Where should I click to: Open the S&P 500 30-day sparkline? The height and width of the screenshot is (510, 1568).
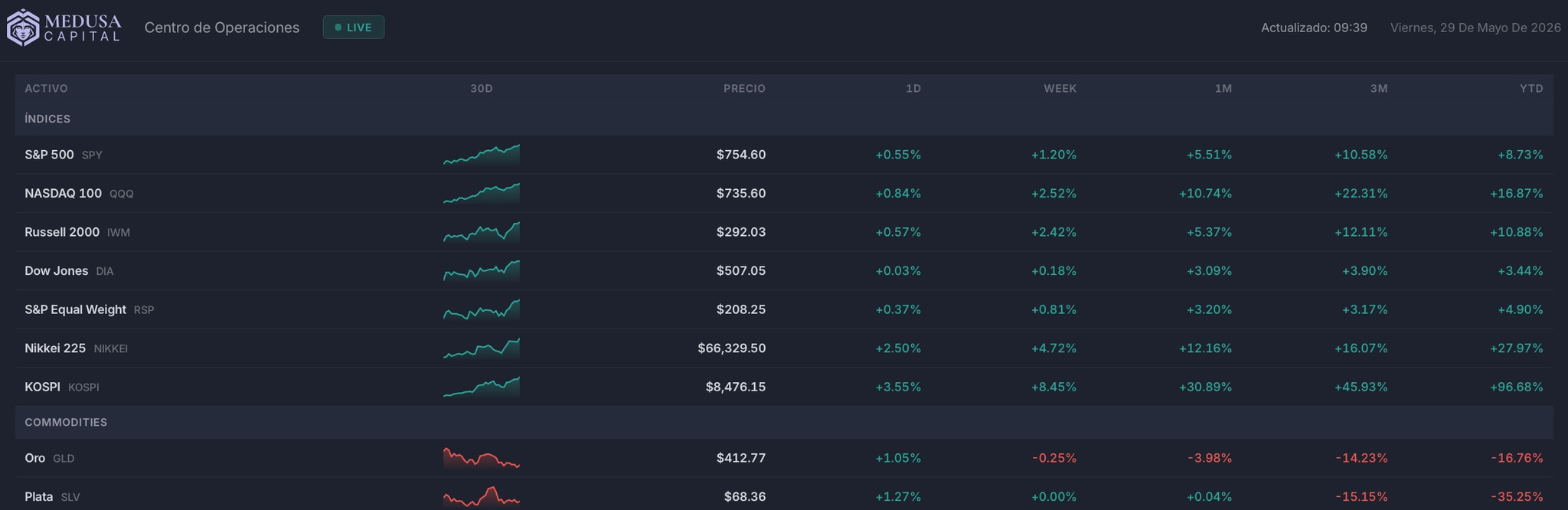pos(482,155)
